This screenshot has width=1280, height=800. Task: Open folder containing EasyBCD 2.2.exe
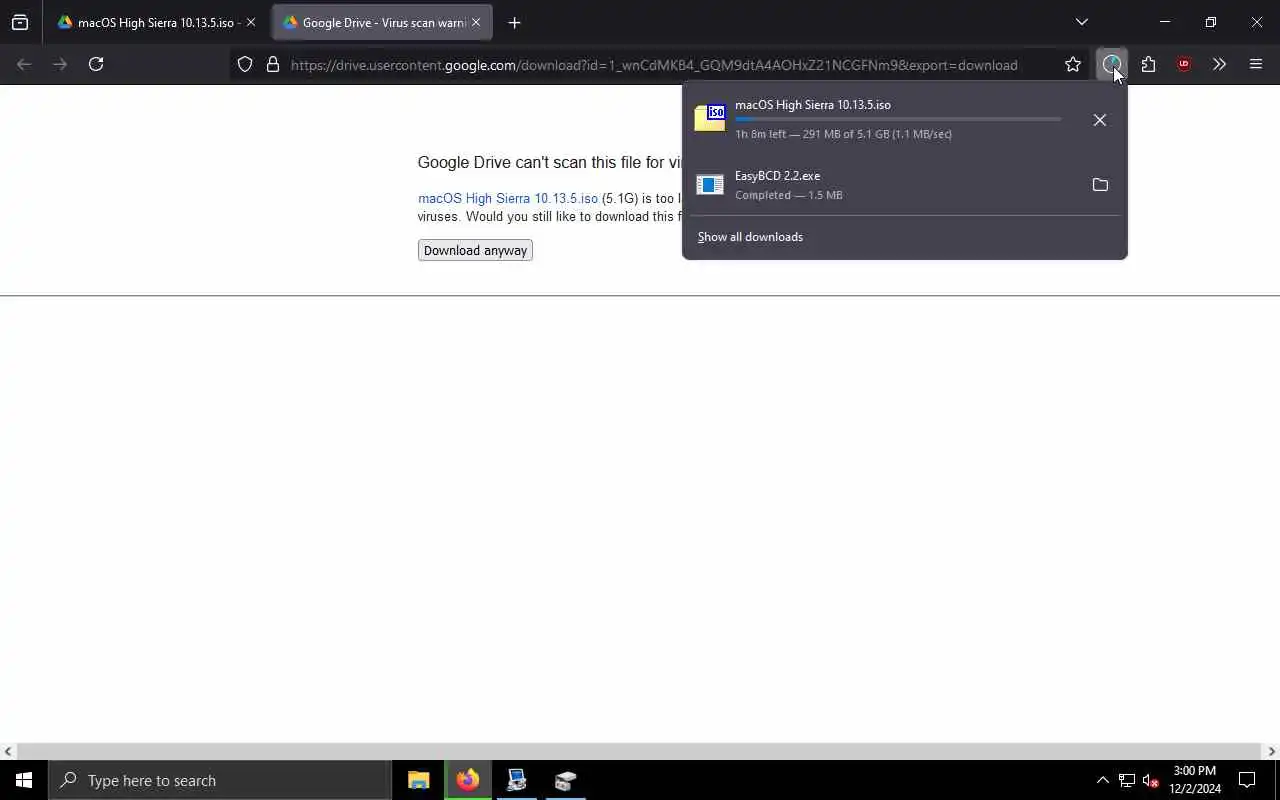pyautogui.click(x=1100, y=185)
